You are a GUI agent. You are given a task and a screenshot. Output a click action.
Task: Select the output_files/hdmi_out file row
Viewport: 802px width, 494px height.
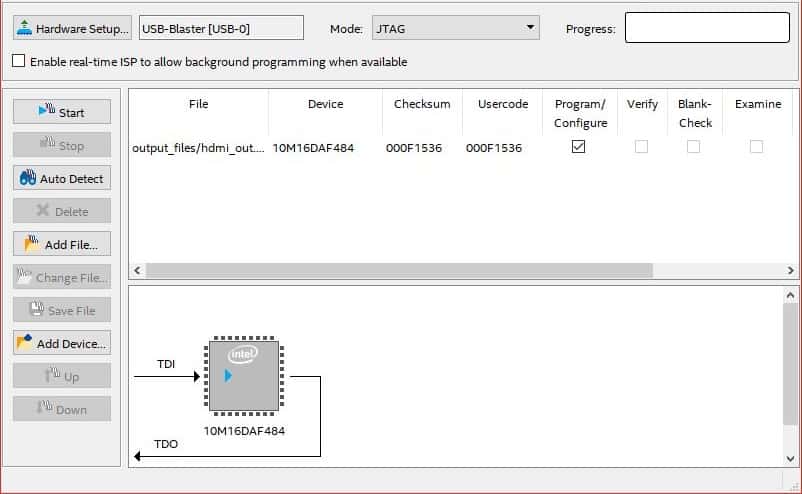(x=198, y=148)
